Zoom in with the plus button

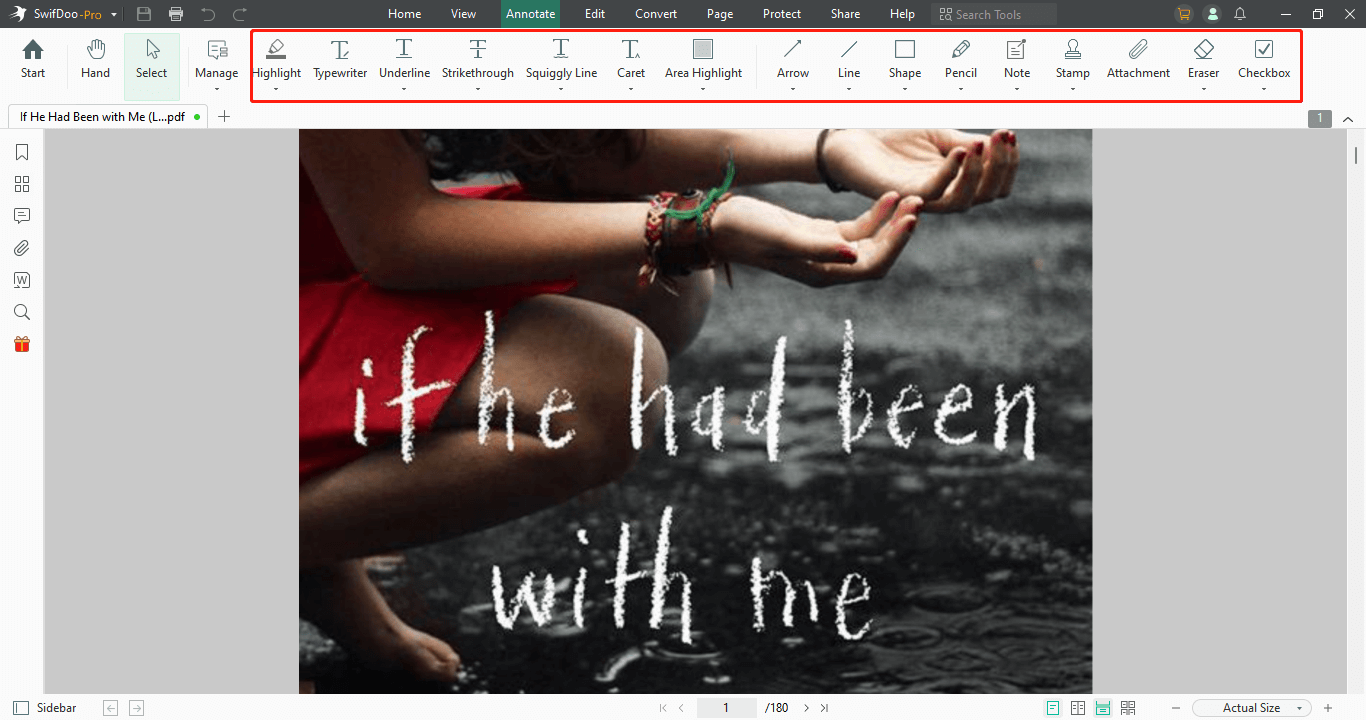pos(1328,708)
